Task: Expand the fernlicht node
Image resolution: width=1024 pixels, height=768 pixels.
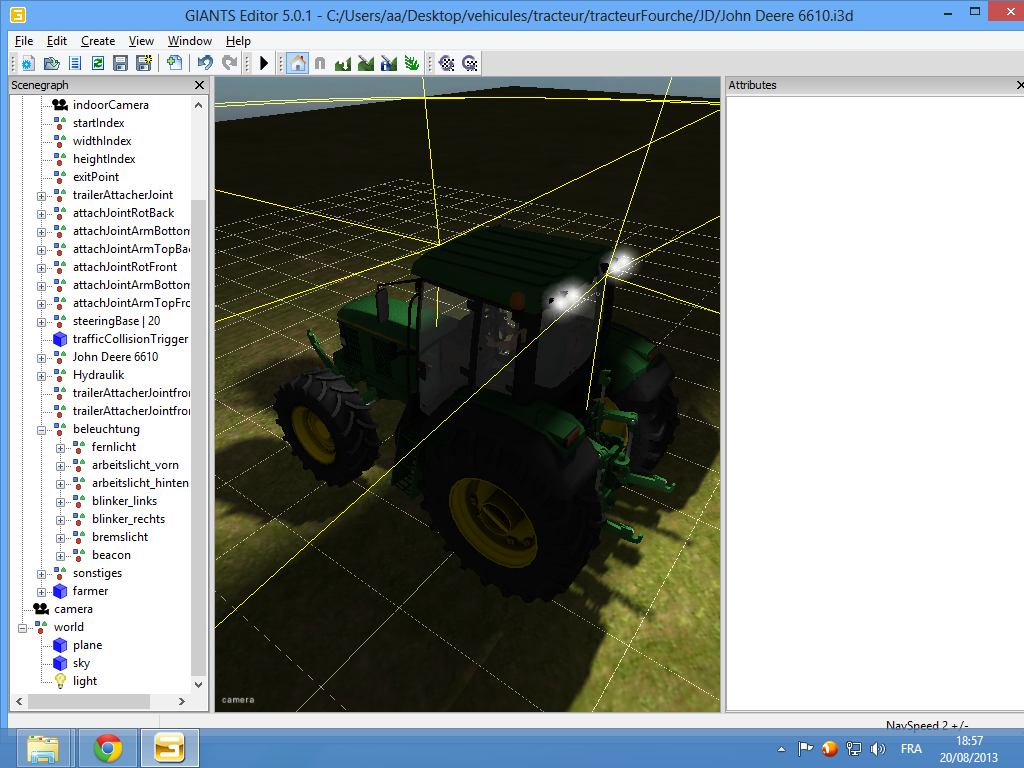Action: point(60,448)
